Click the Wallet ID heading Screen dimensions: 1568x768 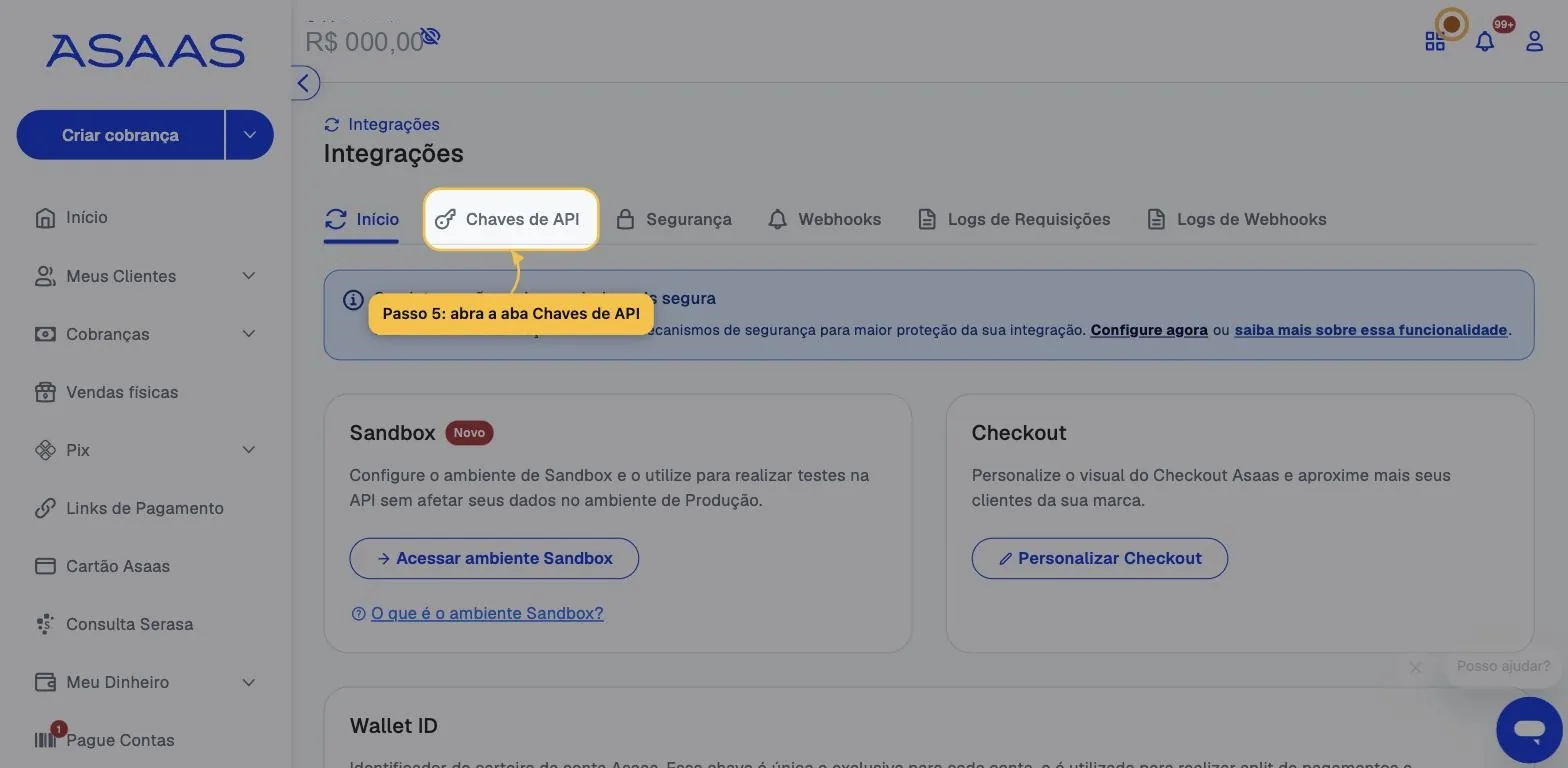pyautogui.click(x=393, y=726)
